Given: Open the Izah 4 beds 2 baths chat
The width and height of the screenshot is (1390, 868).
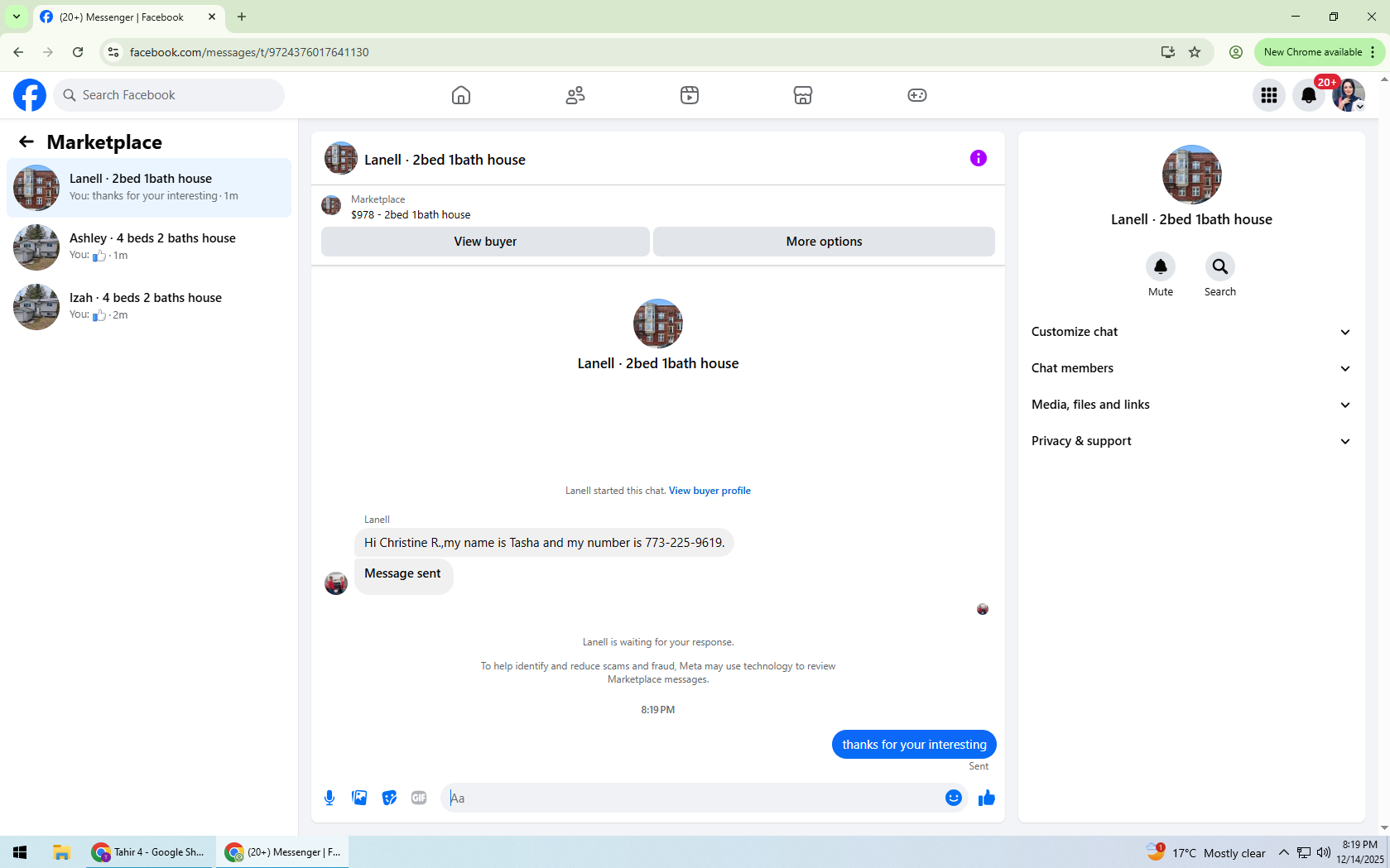Looking at the screenshot, I should click(x=149, y=307).
